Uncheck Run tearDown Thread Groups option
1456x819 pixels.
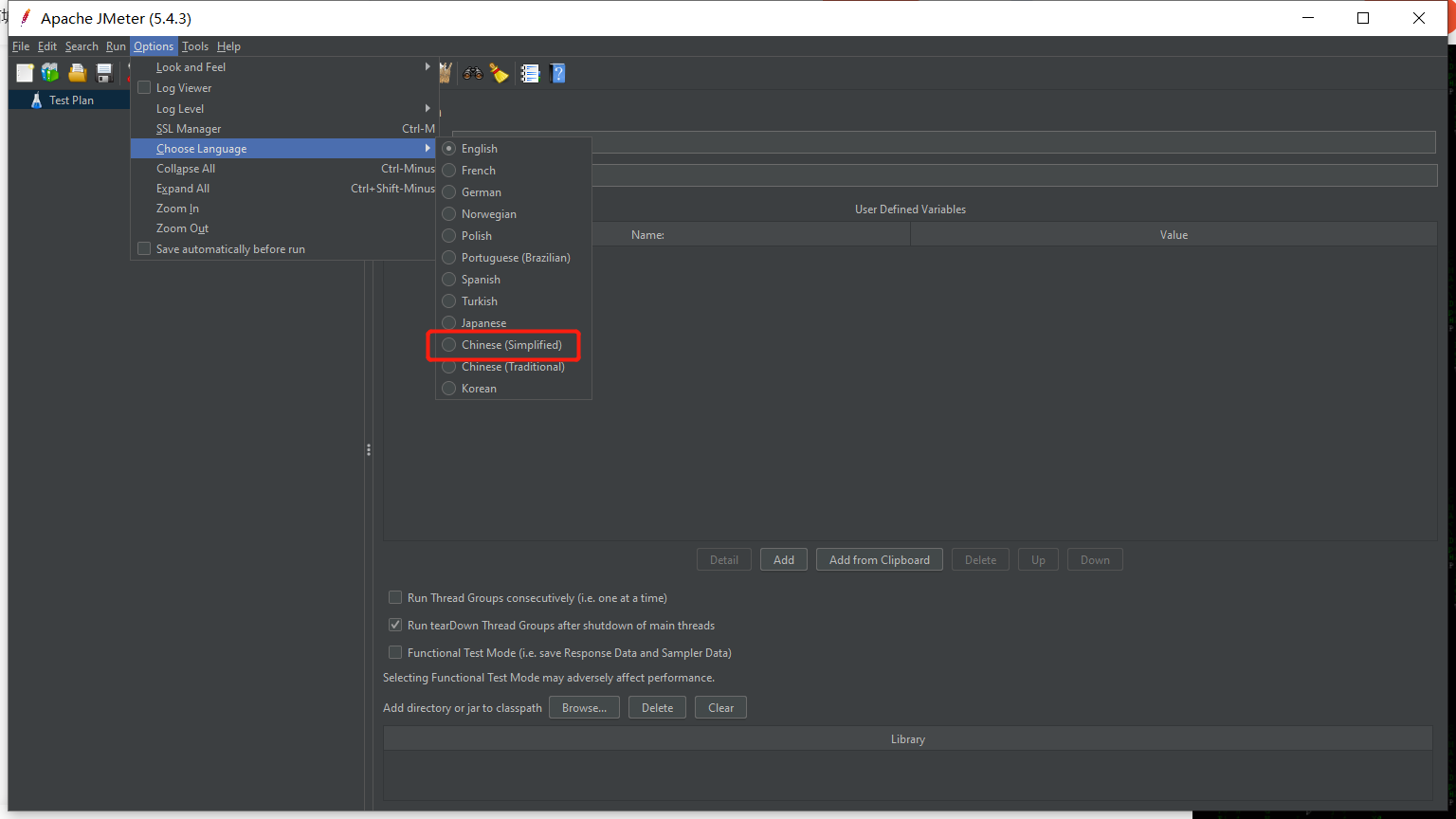(395, 626)
